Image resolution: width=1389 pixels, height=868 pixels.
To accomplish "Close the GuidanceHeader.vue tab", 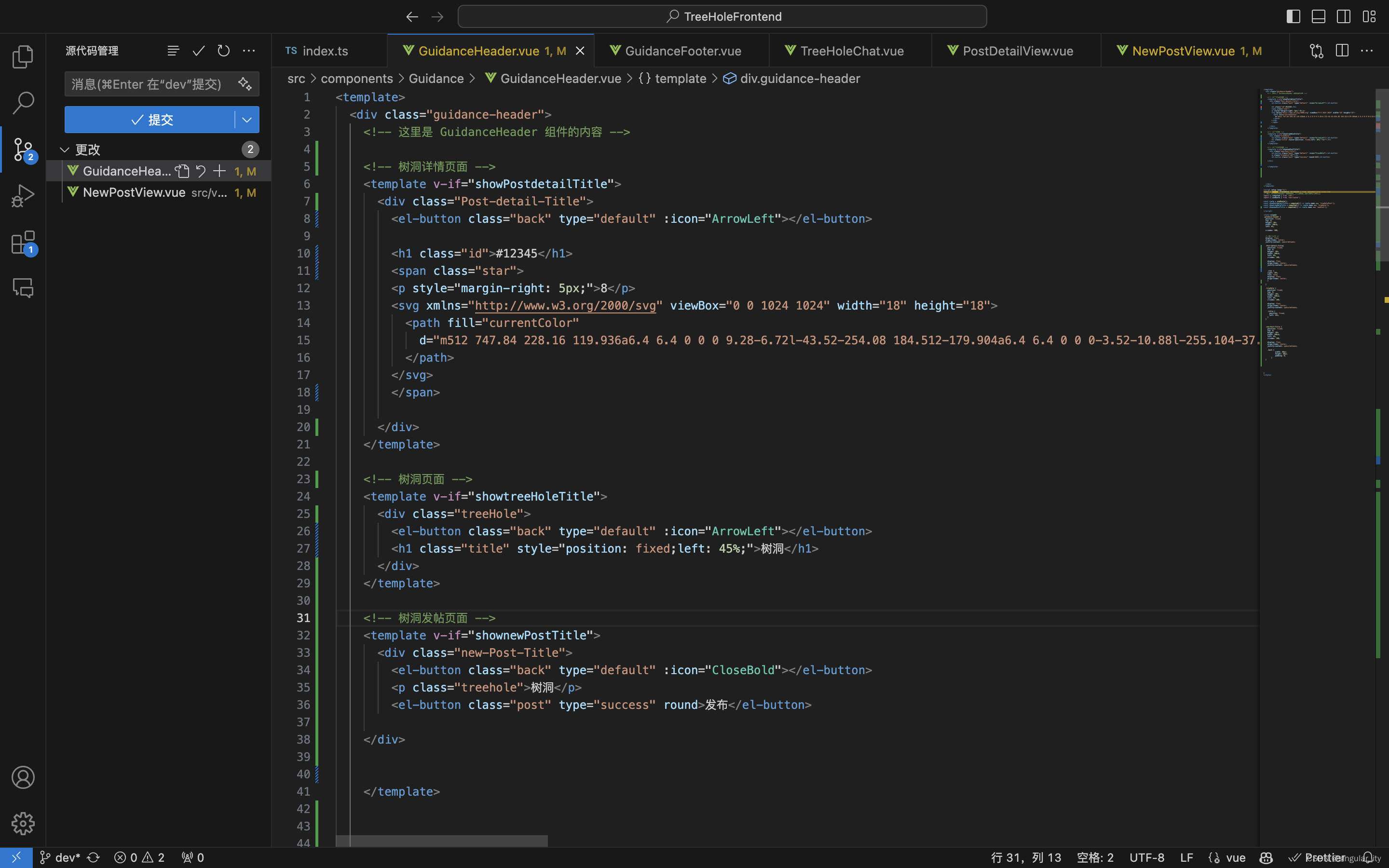I will tap(580, 51).
